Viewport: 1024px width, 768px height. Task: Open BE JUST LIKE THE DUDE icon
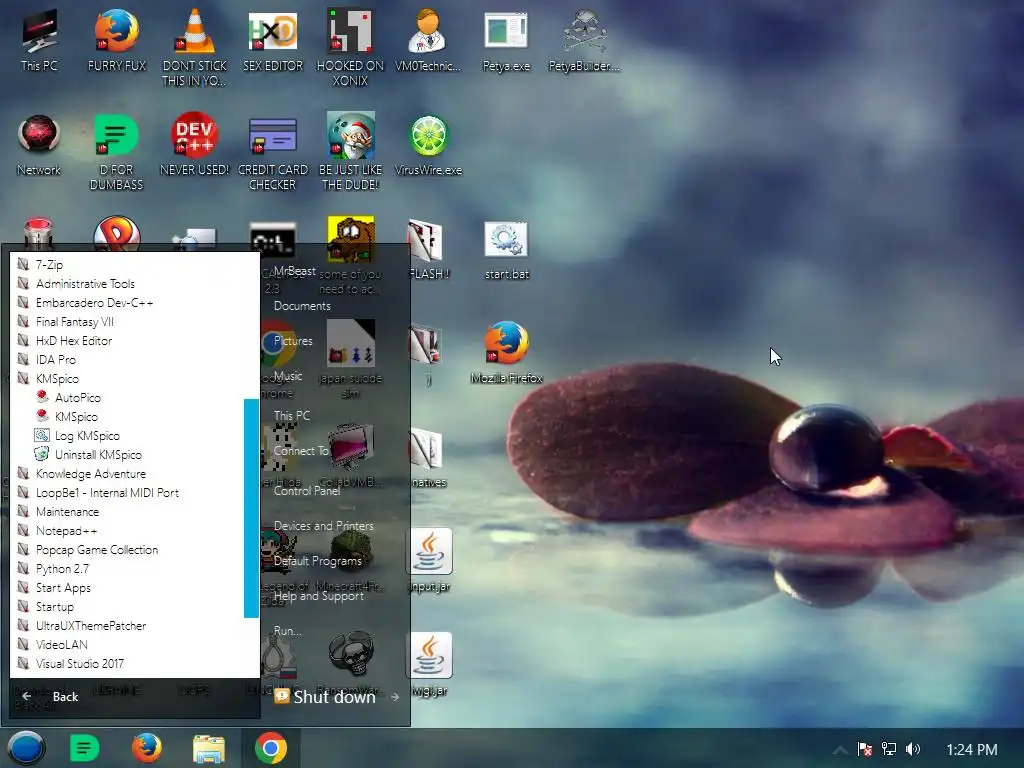[x=351, y=152]
